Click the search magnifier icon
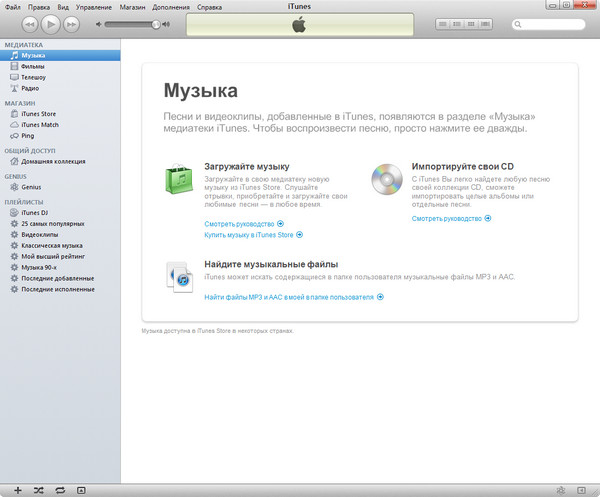 [518, 24]
